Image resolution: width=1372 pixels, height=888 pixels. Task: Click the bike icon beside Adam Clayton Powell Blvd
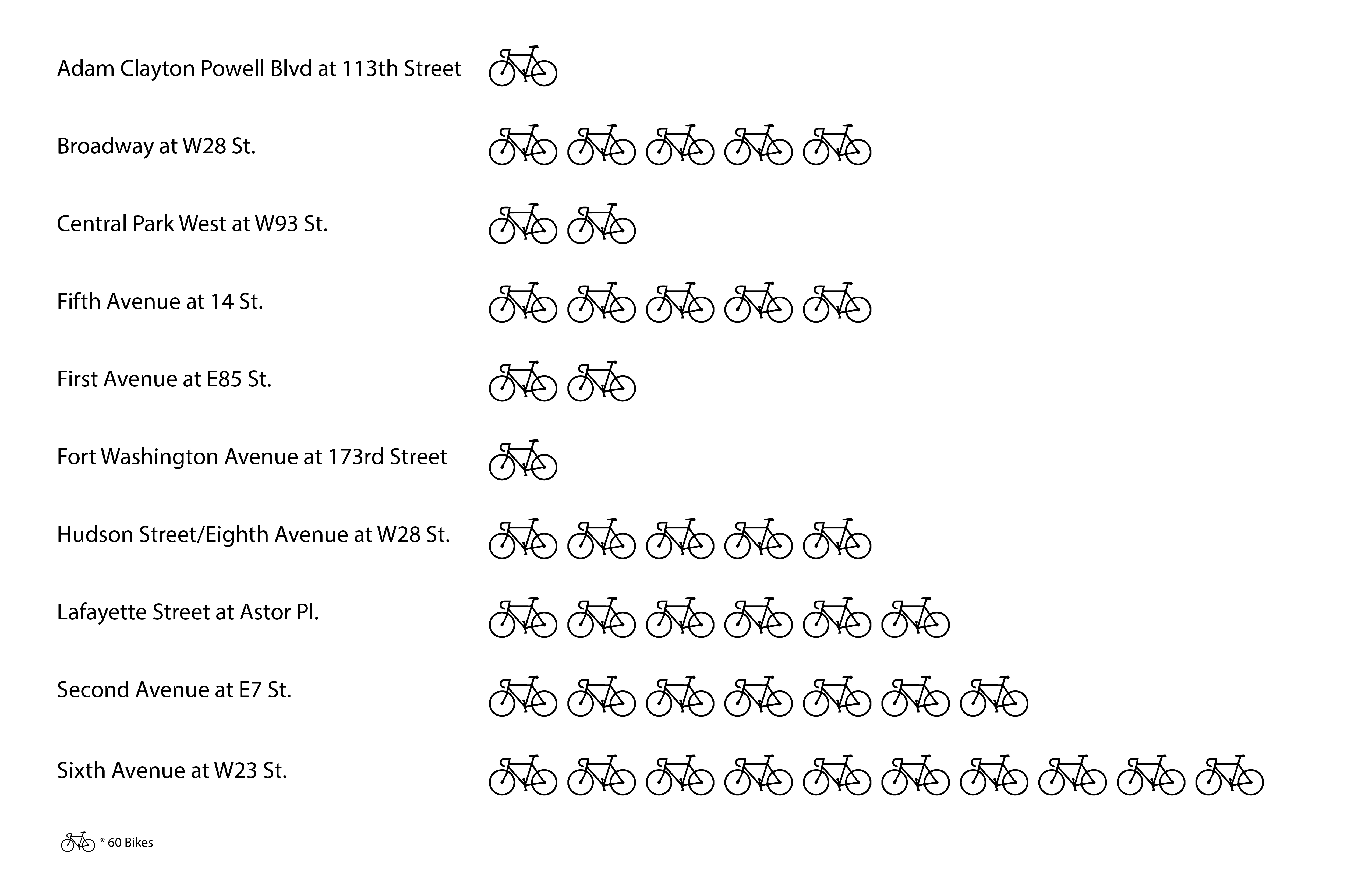point(523,66)
